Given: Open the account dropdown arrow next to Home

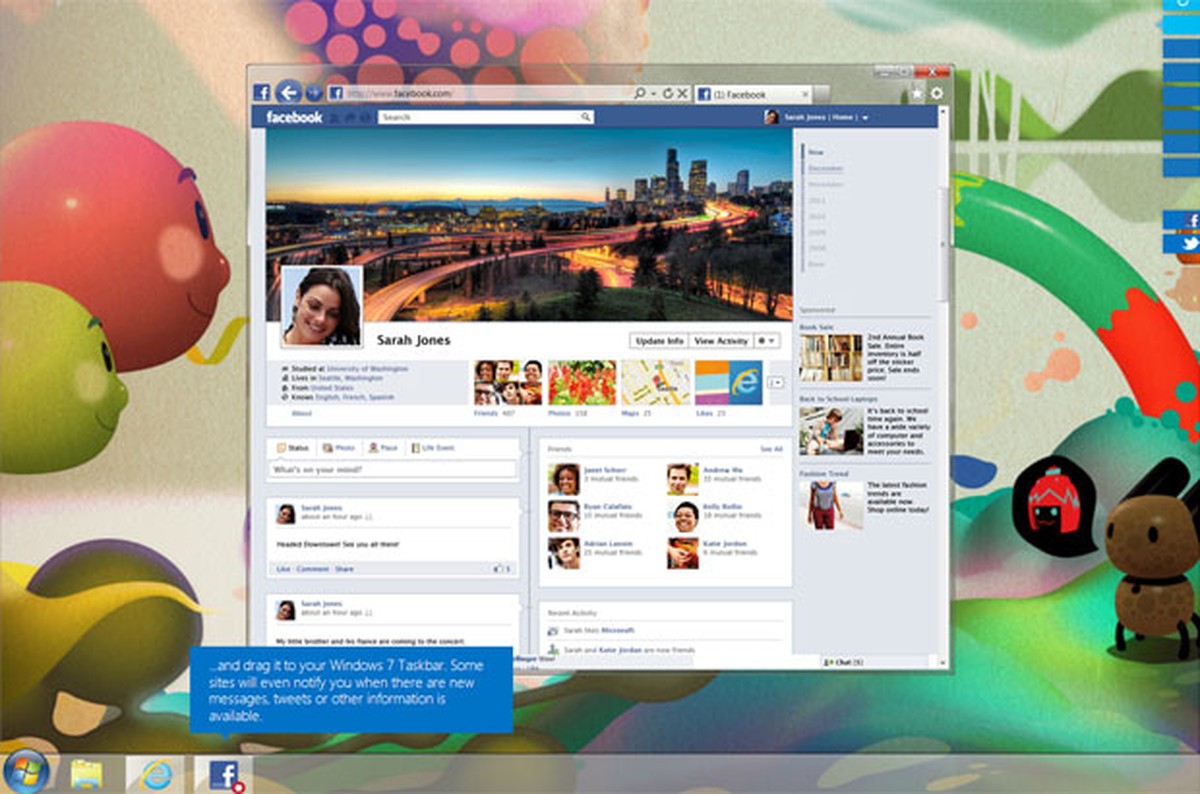Looking at the screenshot, I should click(x=864, y=118).
